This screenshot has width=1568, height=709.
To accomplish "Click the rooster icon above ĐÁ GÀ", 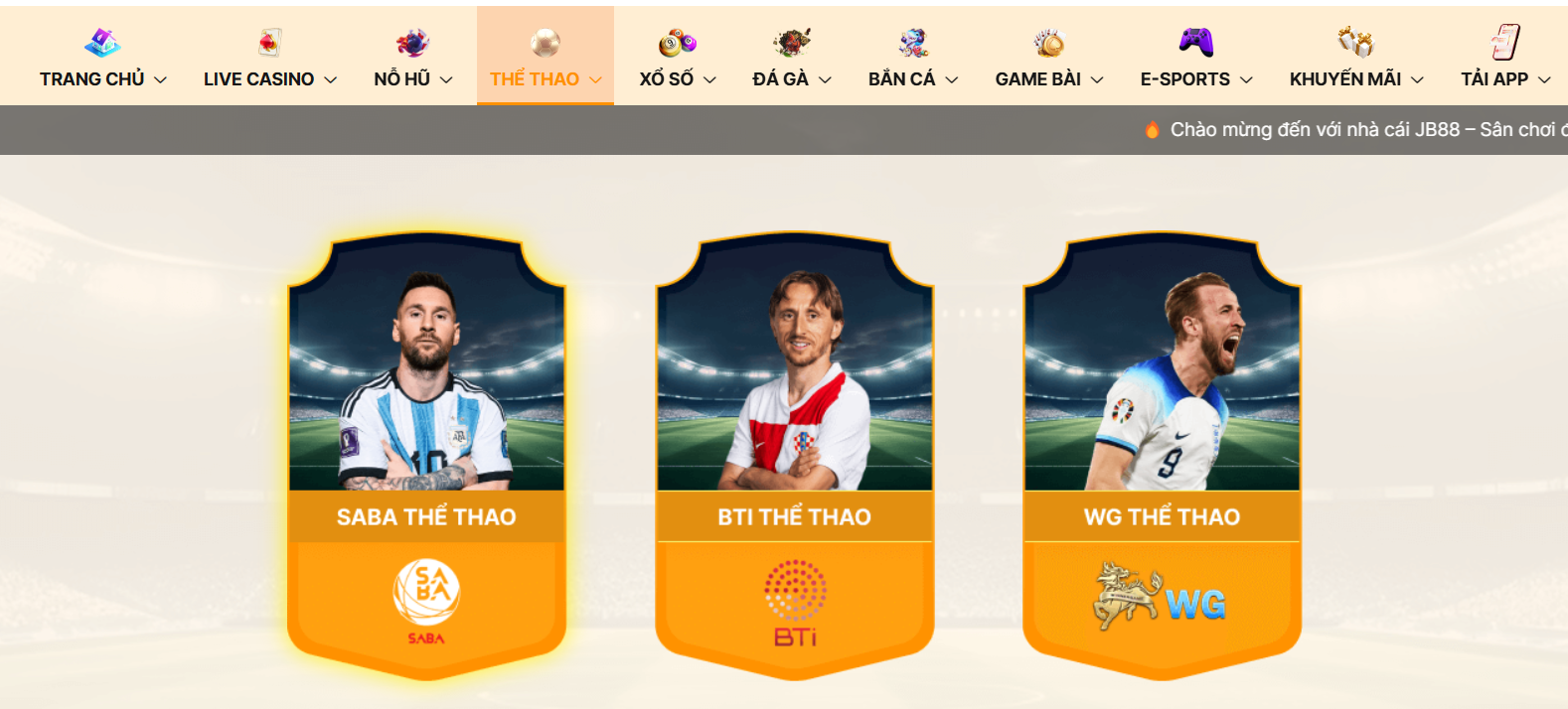I will tap(792, 43).
